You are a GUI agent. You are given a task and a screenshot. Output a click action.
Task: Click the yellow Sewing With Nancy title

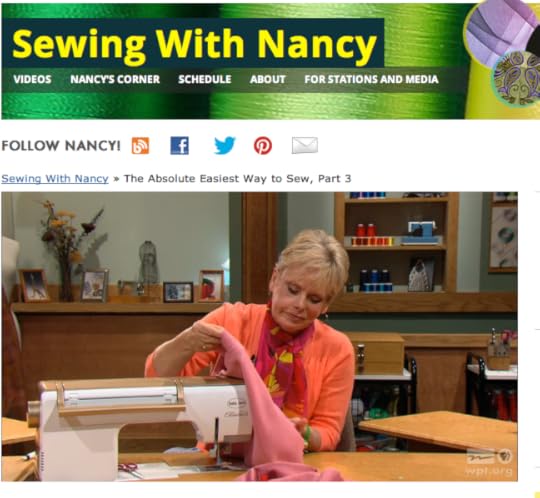pyautogui.click(x=195, y=44)
